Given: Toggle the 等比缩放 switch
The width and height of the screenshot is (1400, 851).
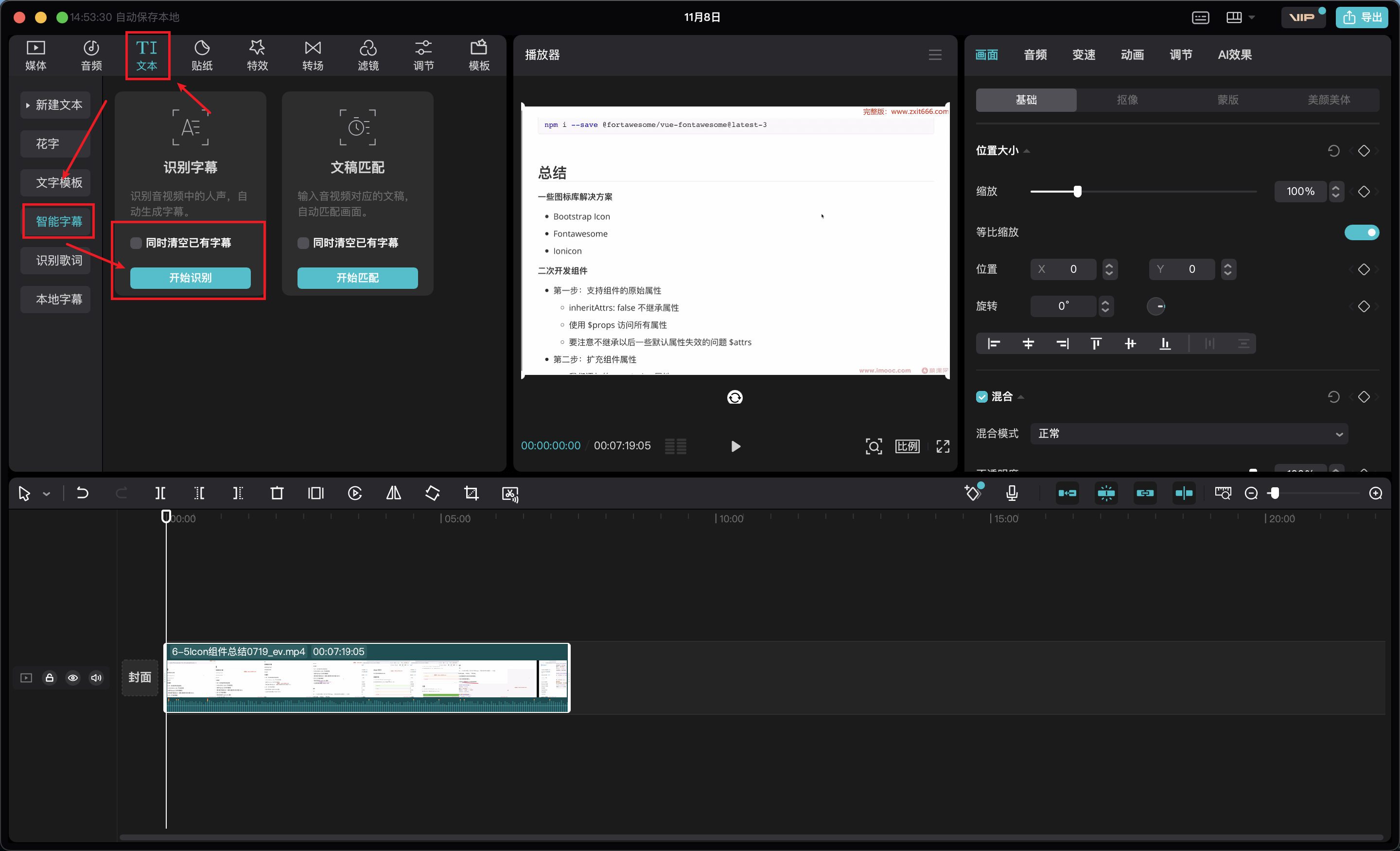Looking at the screenshot, I should 1362,232.
